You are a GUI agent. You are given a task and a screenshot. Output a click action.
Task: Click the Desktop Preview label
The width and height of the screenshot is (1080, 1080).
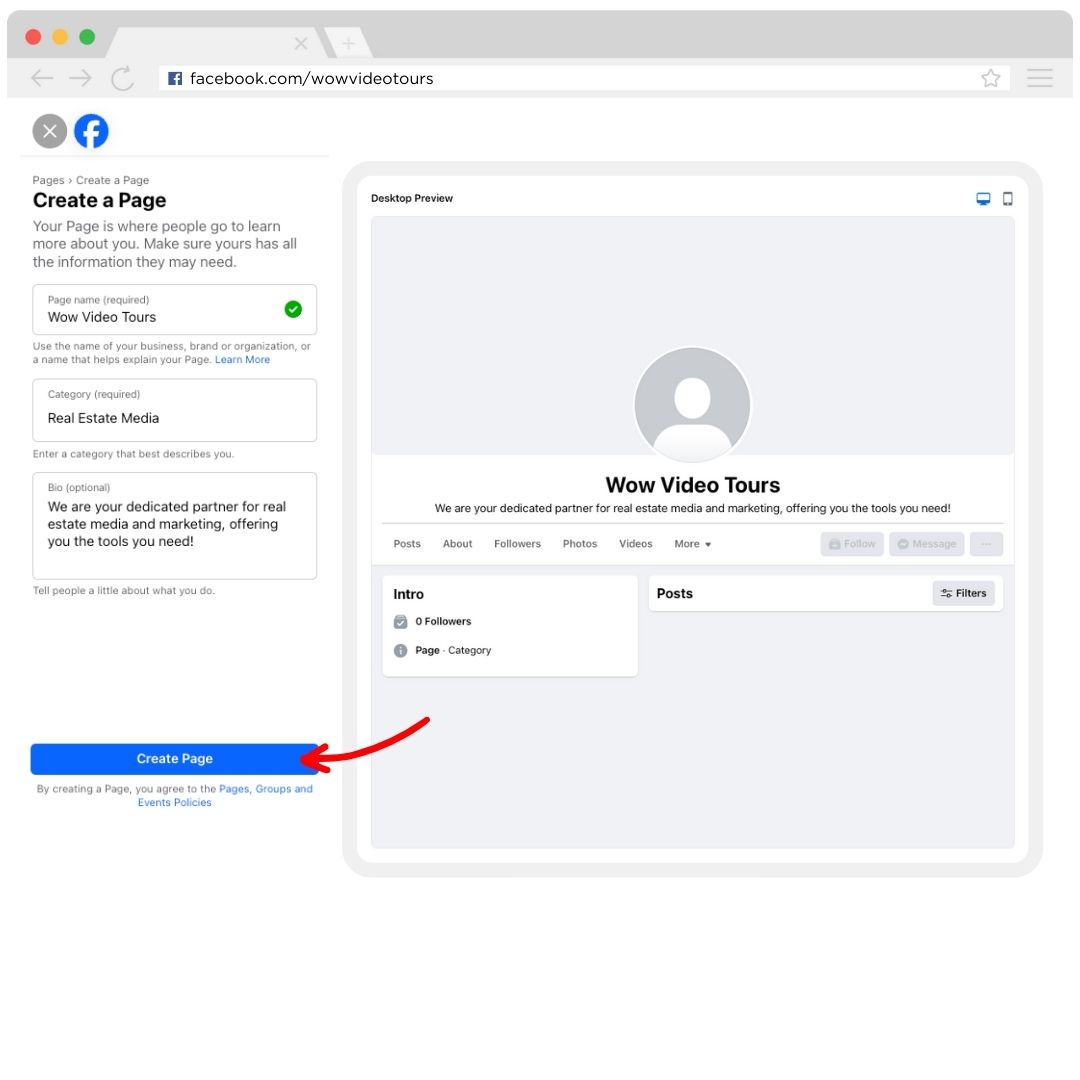(412, 198)
